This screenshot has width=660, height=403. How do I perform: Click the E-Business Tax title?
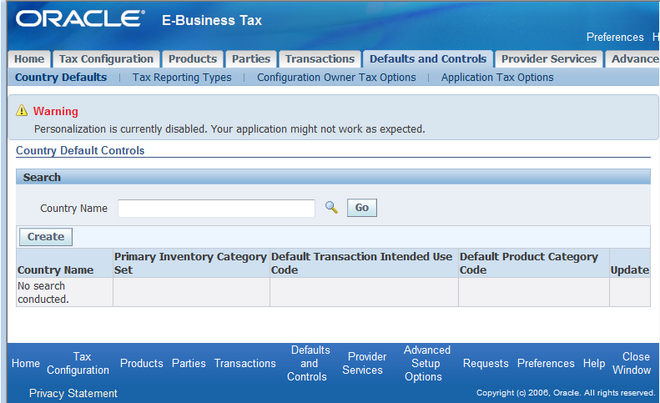(212, 20)
